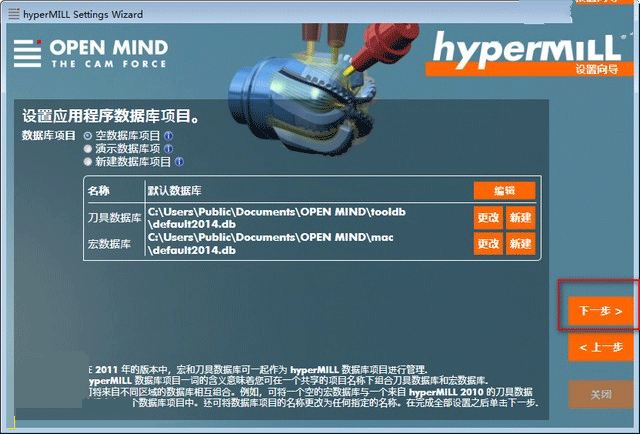Click 新建 button in 宏数据库 row

(520, 244)
